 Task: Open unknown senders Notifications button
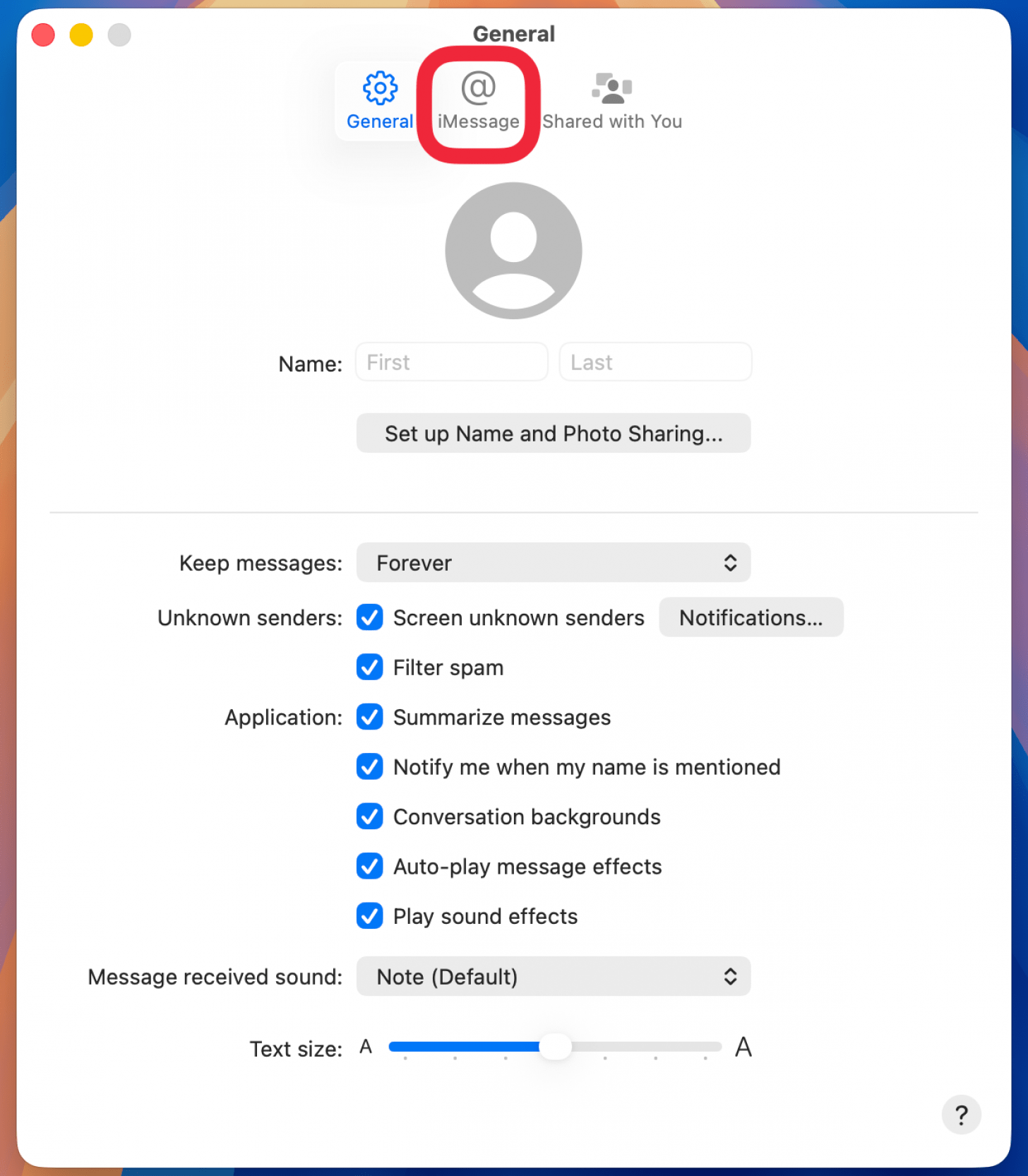click(751, 617)
